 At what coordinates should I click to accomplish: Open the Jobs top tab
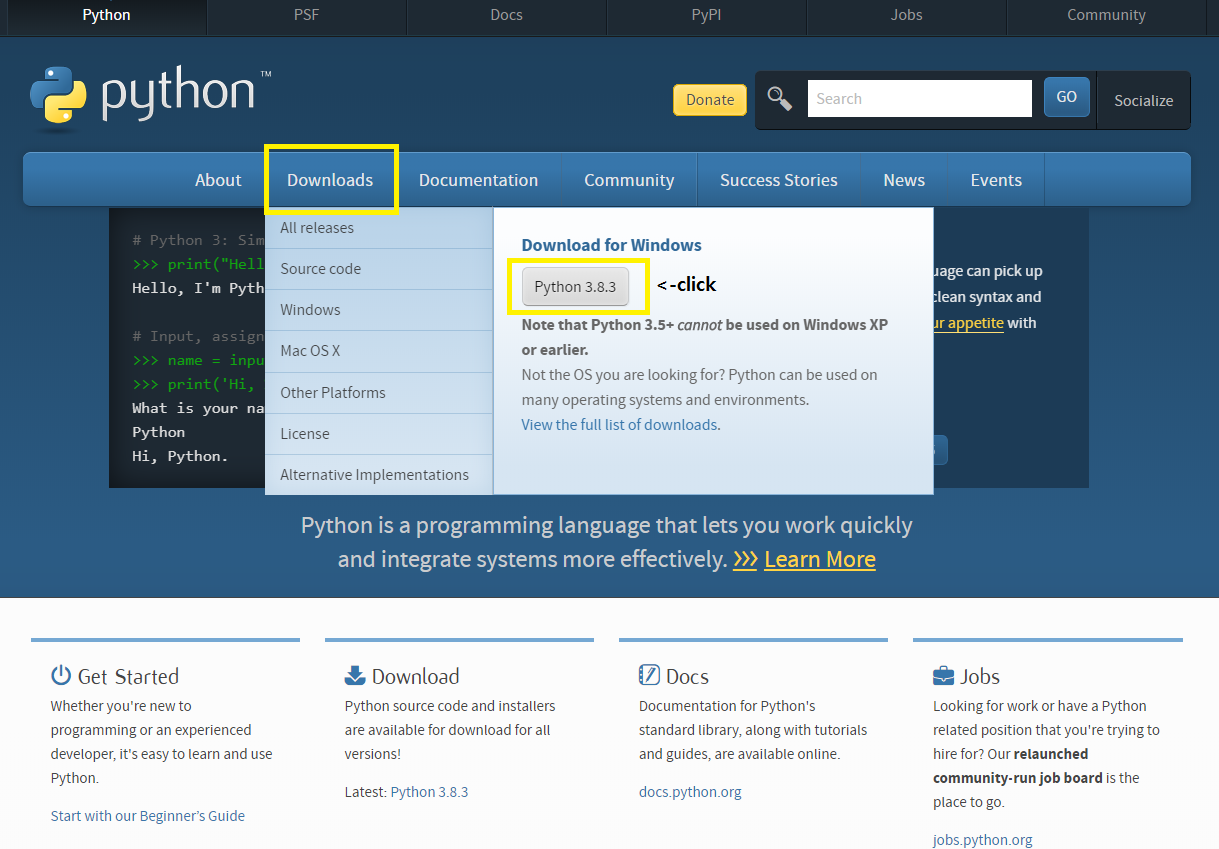click(x=906, y=15)
